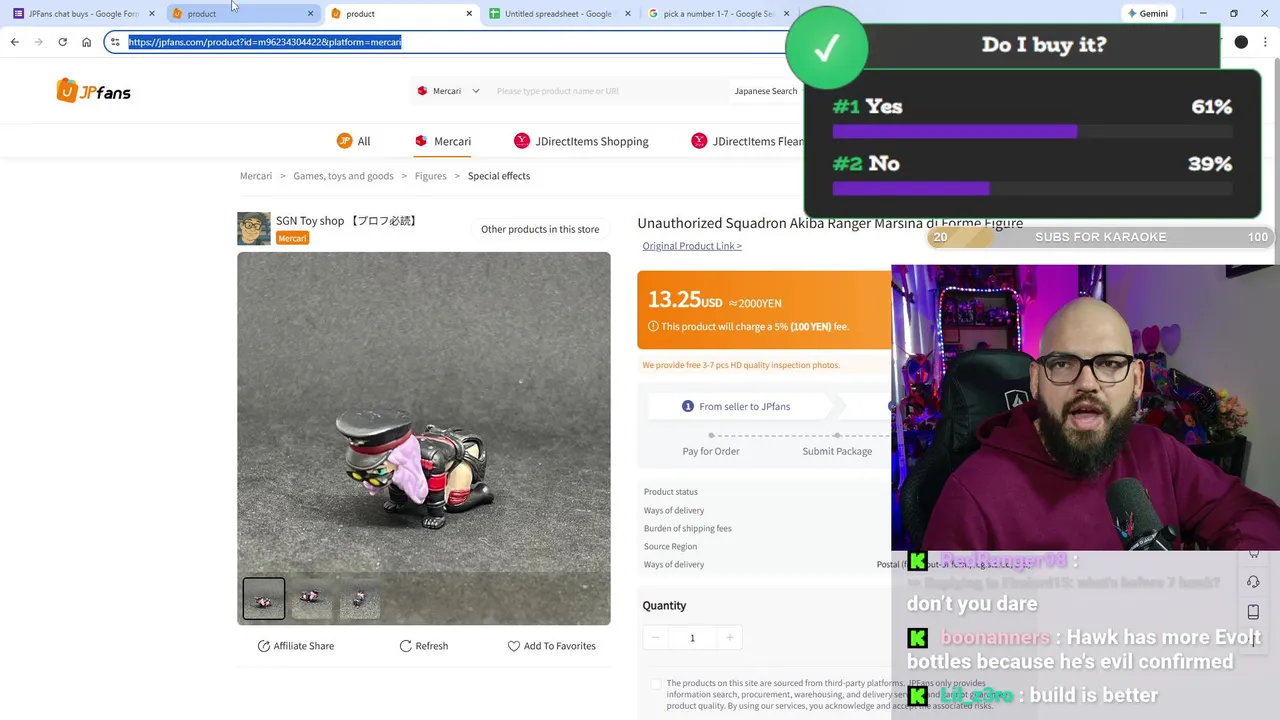
Task: Open the browser profile avatar
Action: 1241,42
